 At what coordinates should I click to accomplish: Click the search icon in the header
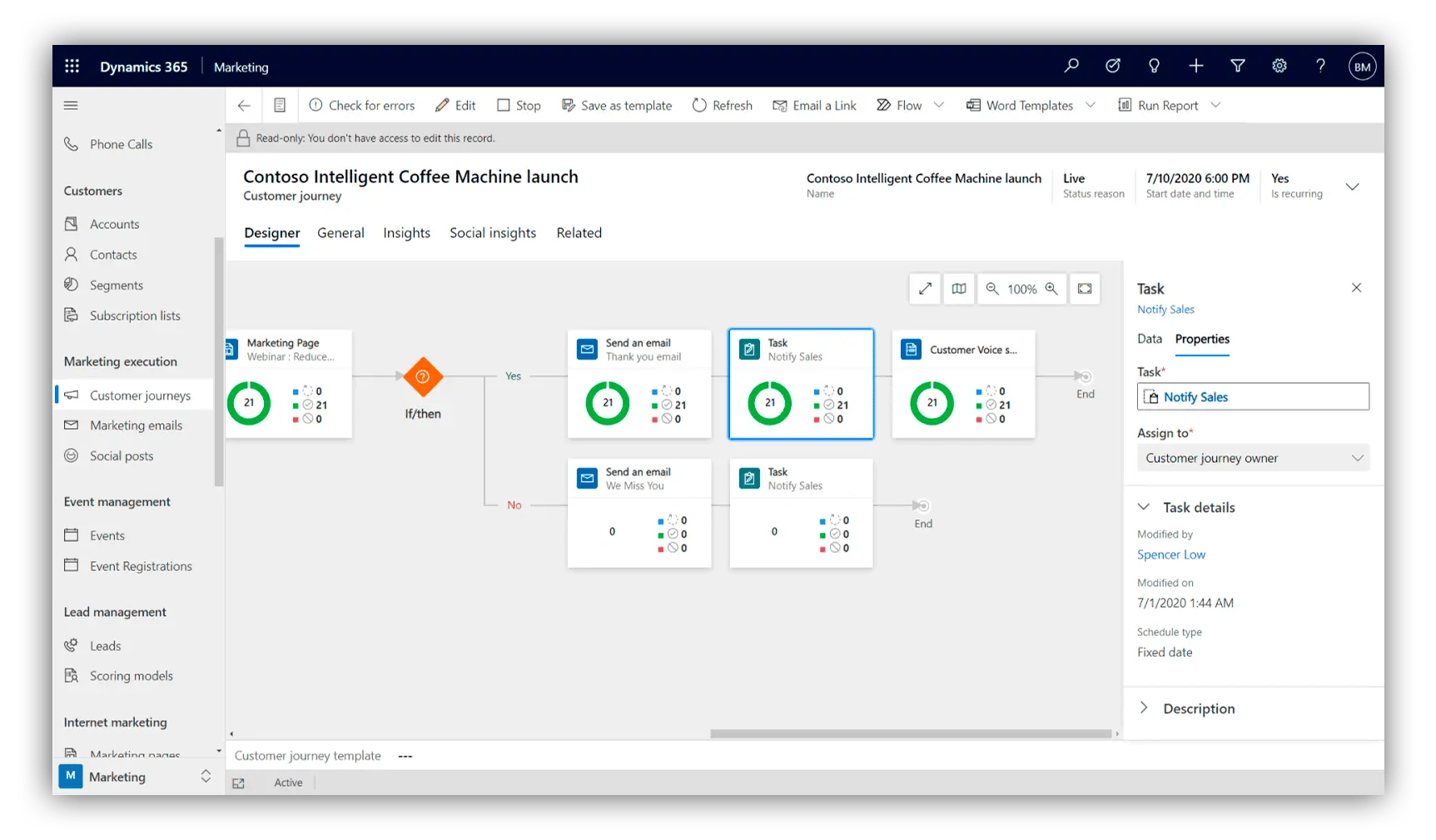[1071, 66]
